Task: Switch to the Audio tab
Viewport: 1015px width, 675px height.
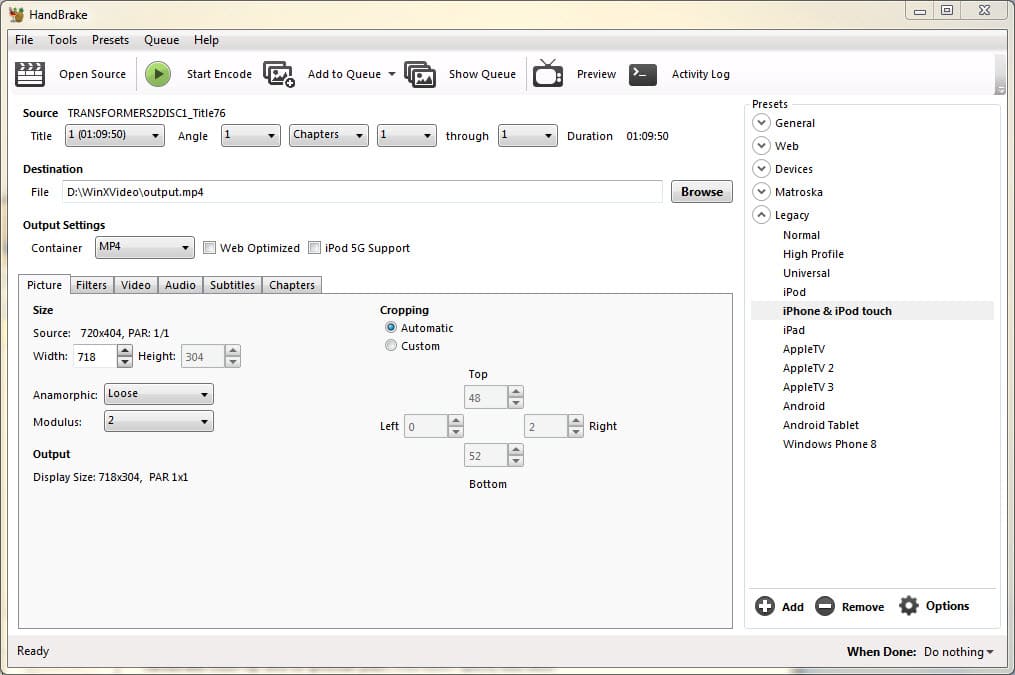Action: pos(180,285)
